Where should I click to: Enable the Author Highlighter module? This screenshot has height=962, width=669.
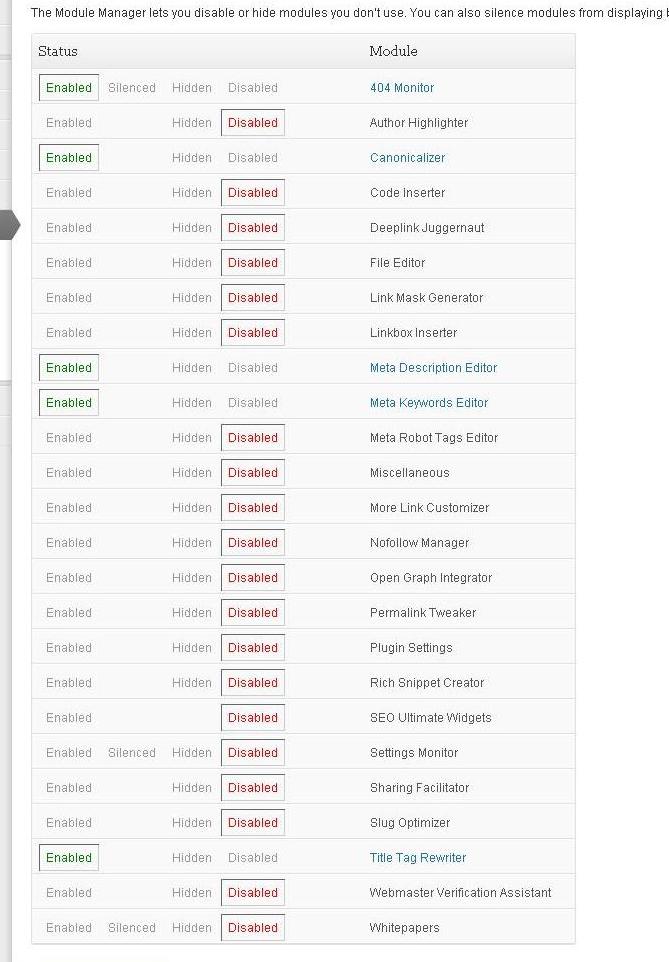[x=69, y=123]
